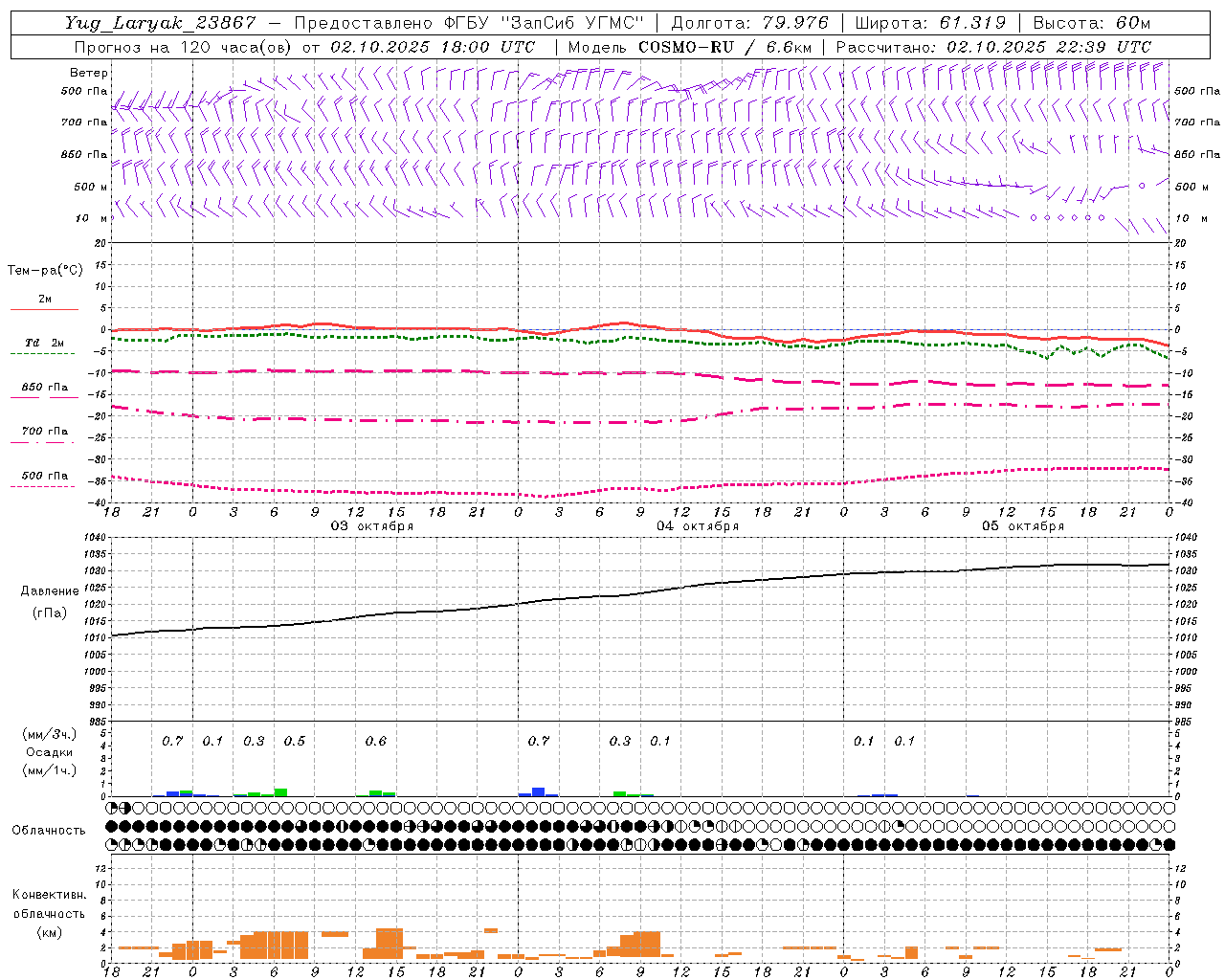Click the Прогноз на 120 часа(ов) text
1225x980 pixels.
coord(184,47)
